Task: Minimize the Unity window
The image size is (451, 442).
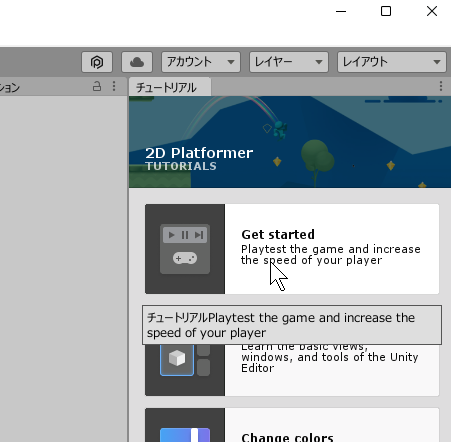Action: coord(341,11)
